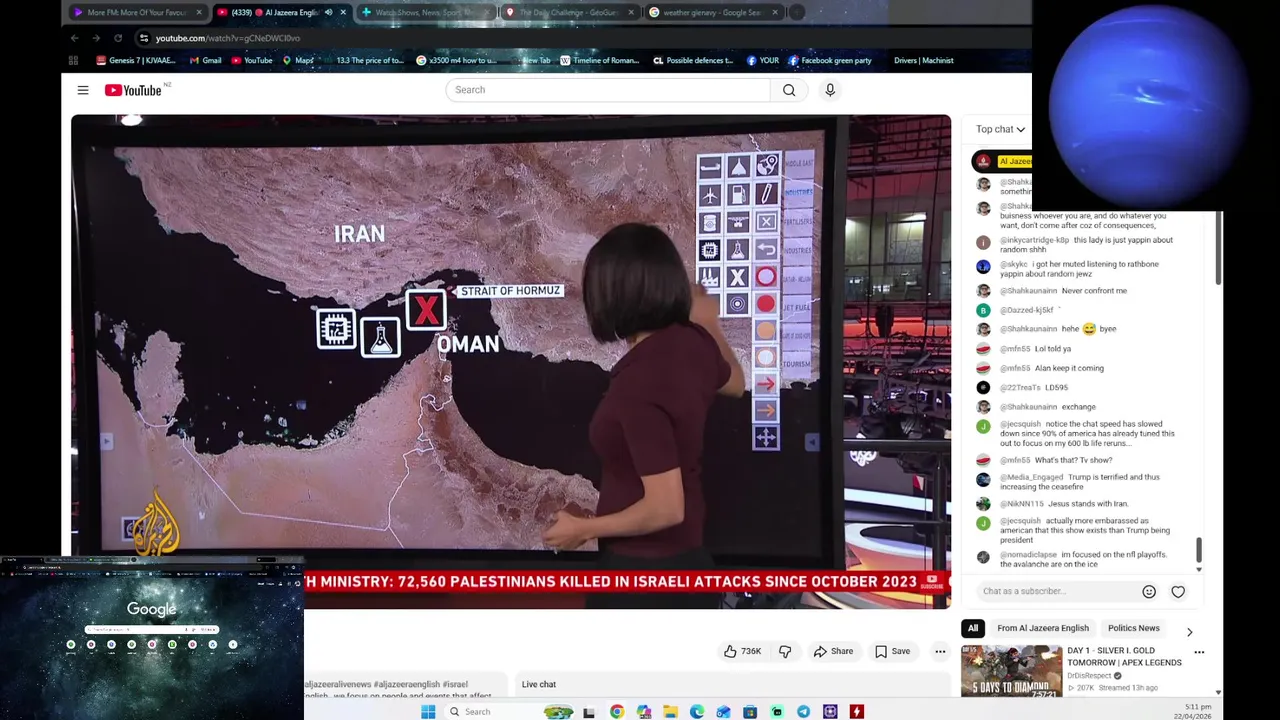Open the YouTube bookmark
The image size is (1280, 720).
(x=252, y=60)
